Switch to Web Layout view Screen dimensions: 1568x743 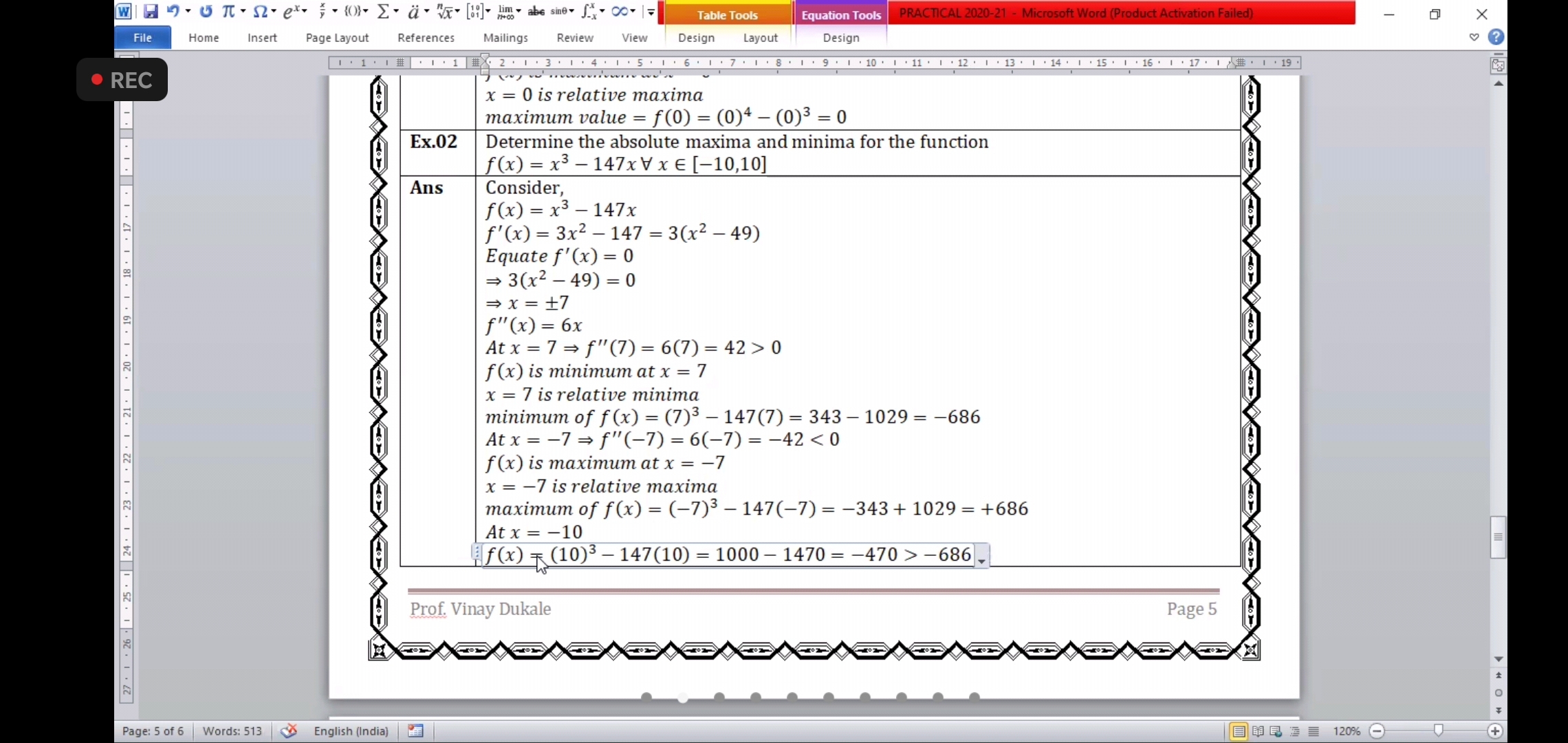click(1276, 731)
